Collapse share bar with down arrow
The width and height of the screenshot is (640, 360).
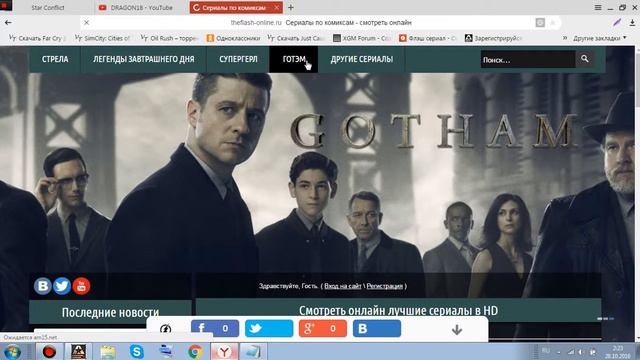(x=457, y=329)
